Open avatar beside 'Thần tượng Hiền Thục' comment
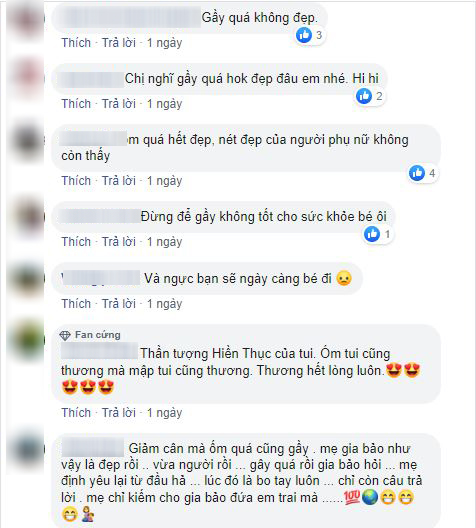The height and width of the screenshot is (528, 476). click(x=26, y=339)
